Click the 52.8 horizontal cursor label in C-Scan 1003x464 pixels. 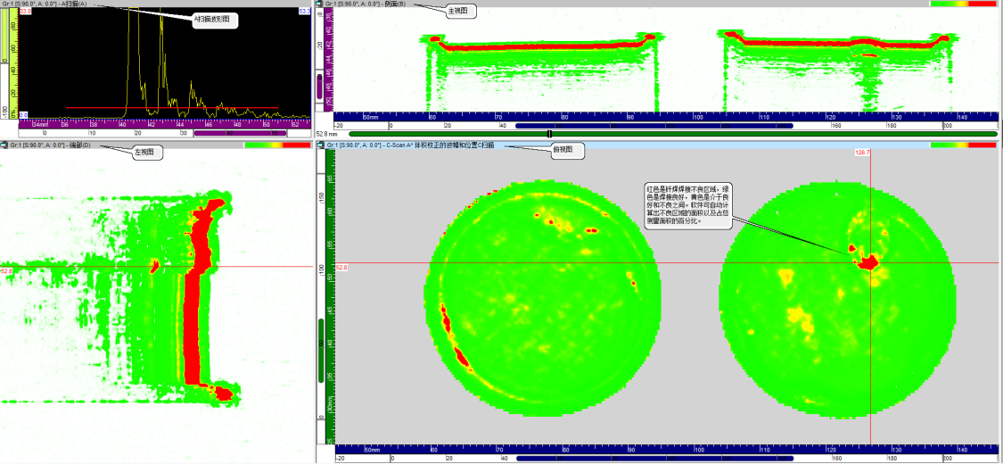[341, 268]
